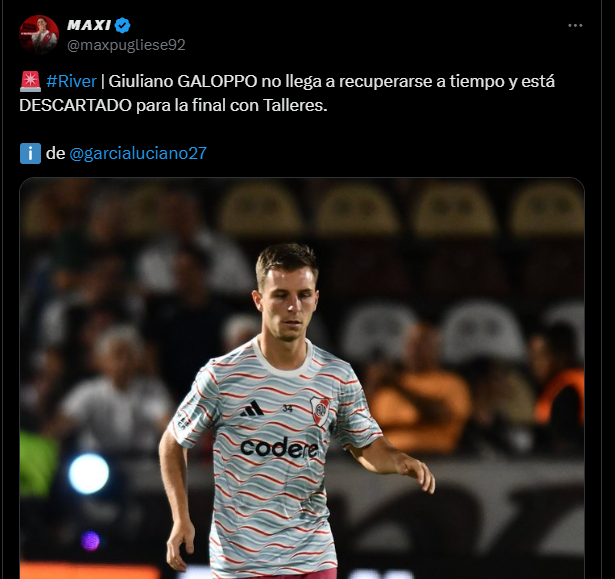
Task: Click the Codere sponsor text on jersey
Action: [279, 447]
